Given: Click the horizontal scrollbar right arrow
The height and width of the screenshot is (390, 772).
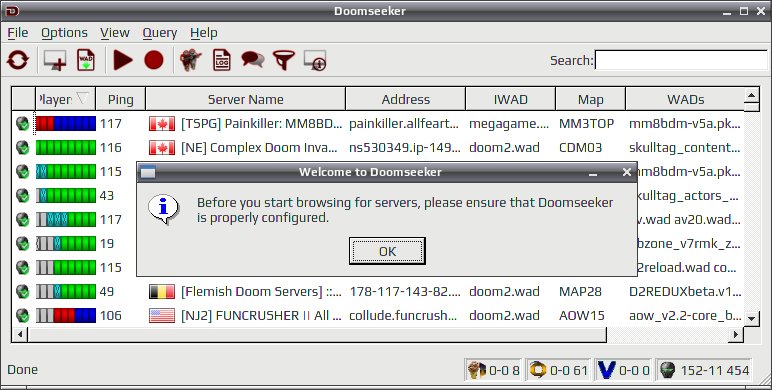Looking at the screenshot, I should (736, 334).
